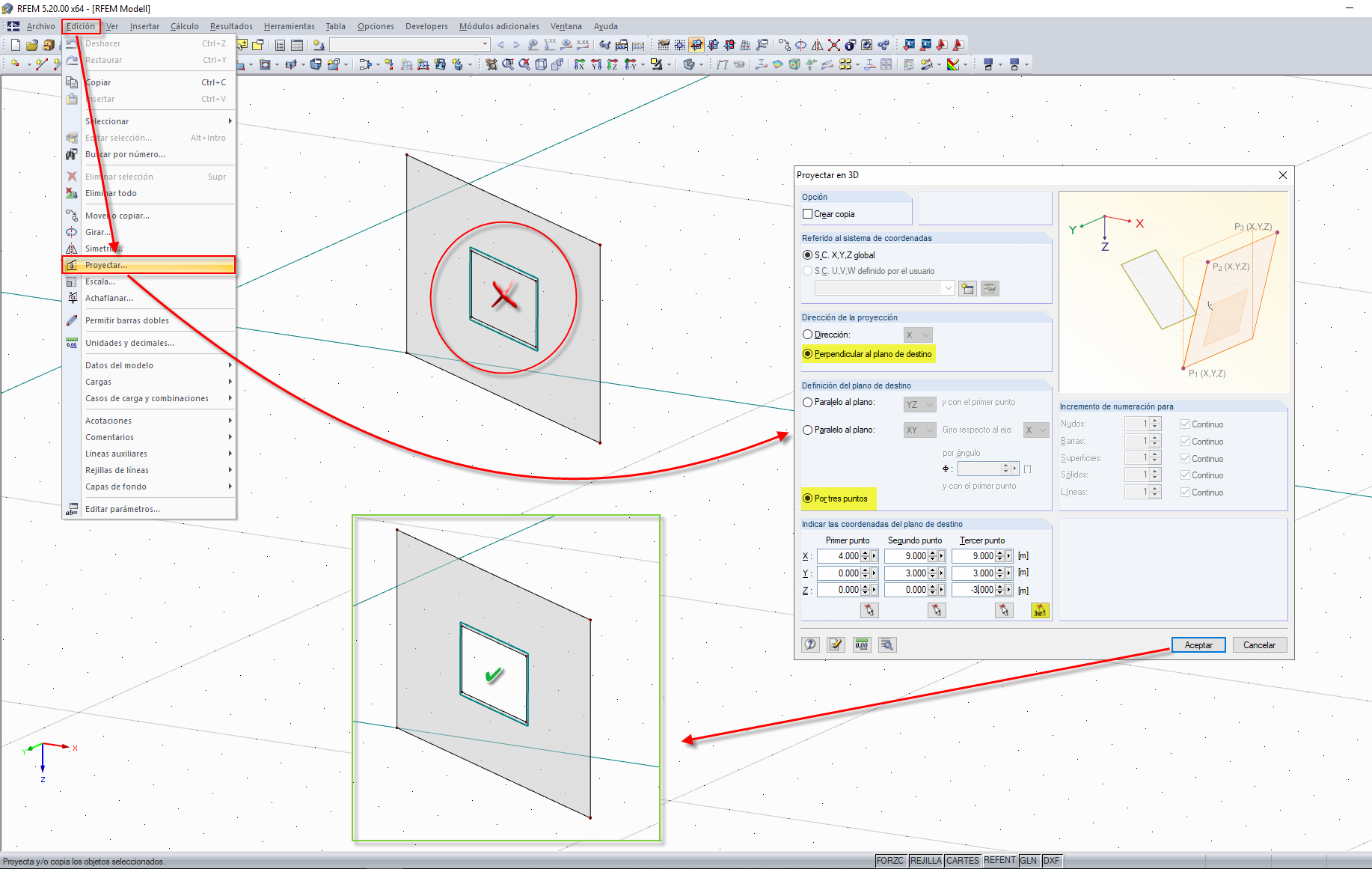The height and width of the screenshot is (869, 1372).
Task: Click the Primer punto X input field
Action: (839, 556)
